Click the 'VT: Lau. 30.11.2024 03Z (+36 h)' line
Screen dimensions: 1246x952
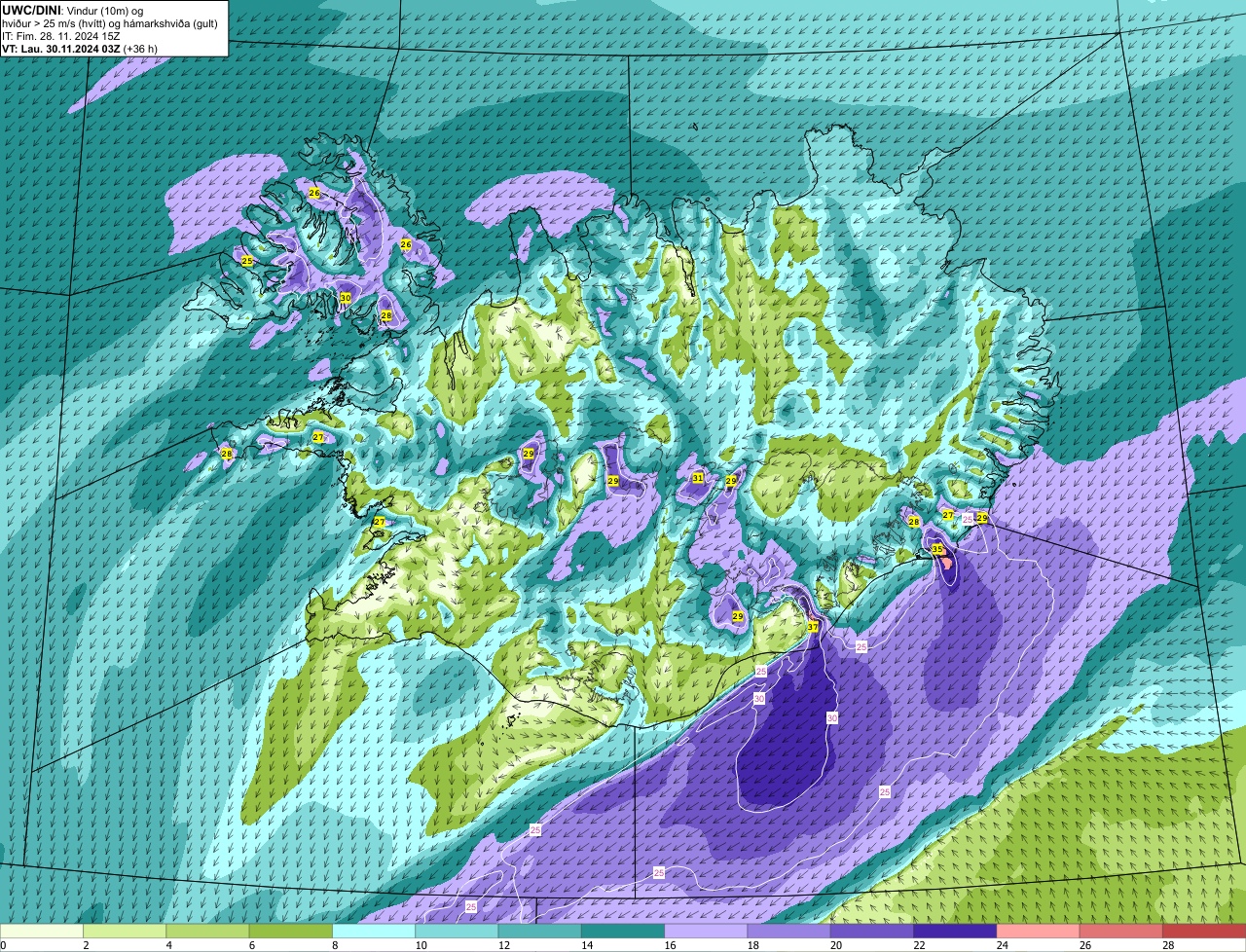coord(80,49)
